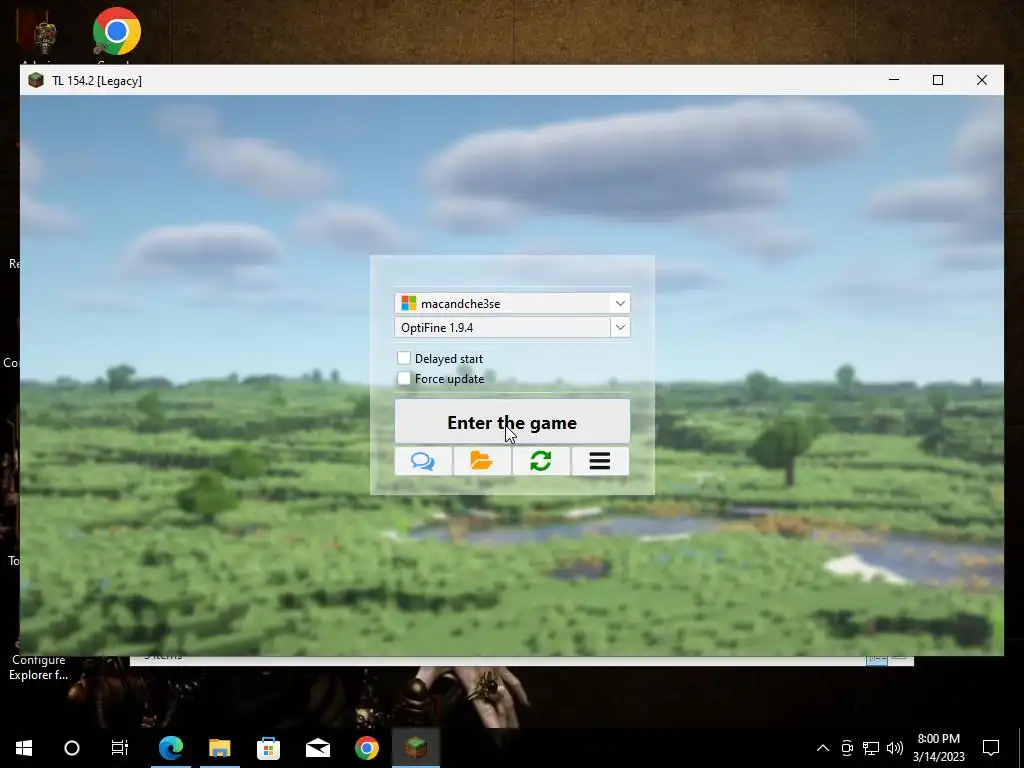1024x768 pixels.
Task: Click the 8:00 PM clock on taskbar
Action: tap(938, 739)
